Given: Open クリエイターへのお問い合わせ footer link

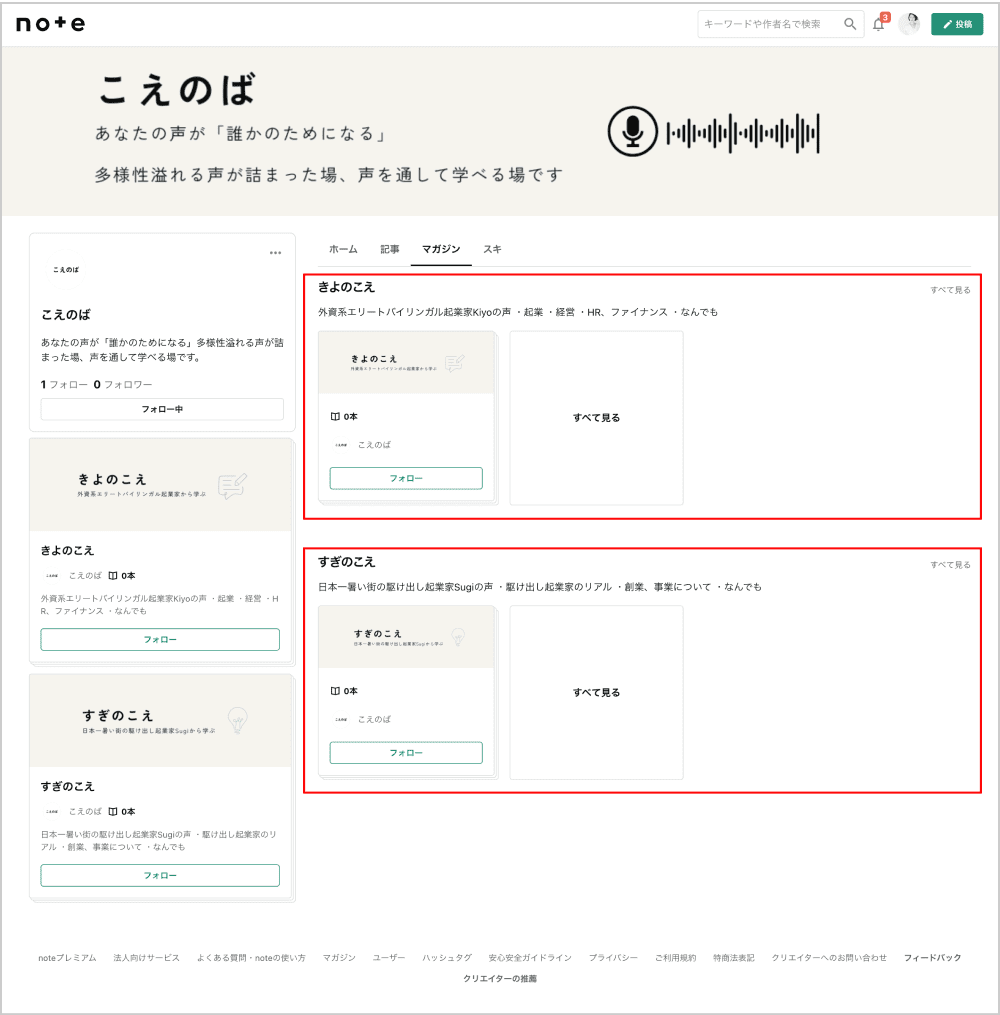Looking at the screenshot, I should point(828,958).
